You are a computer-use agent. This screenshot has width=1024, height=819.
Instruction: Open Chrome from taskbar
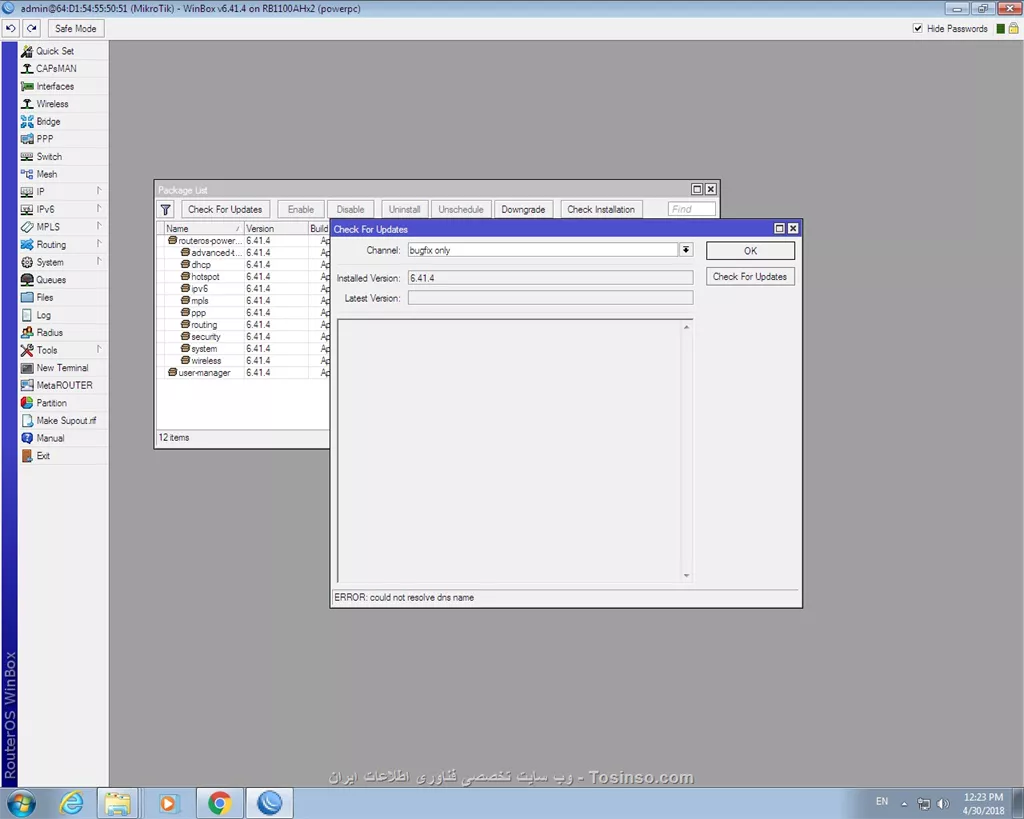click(x=219, y=803)
